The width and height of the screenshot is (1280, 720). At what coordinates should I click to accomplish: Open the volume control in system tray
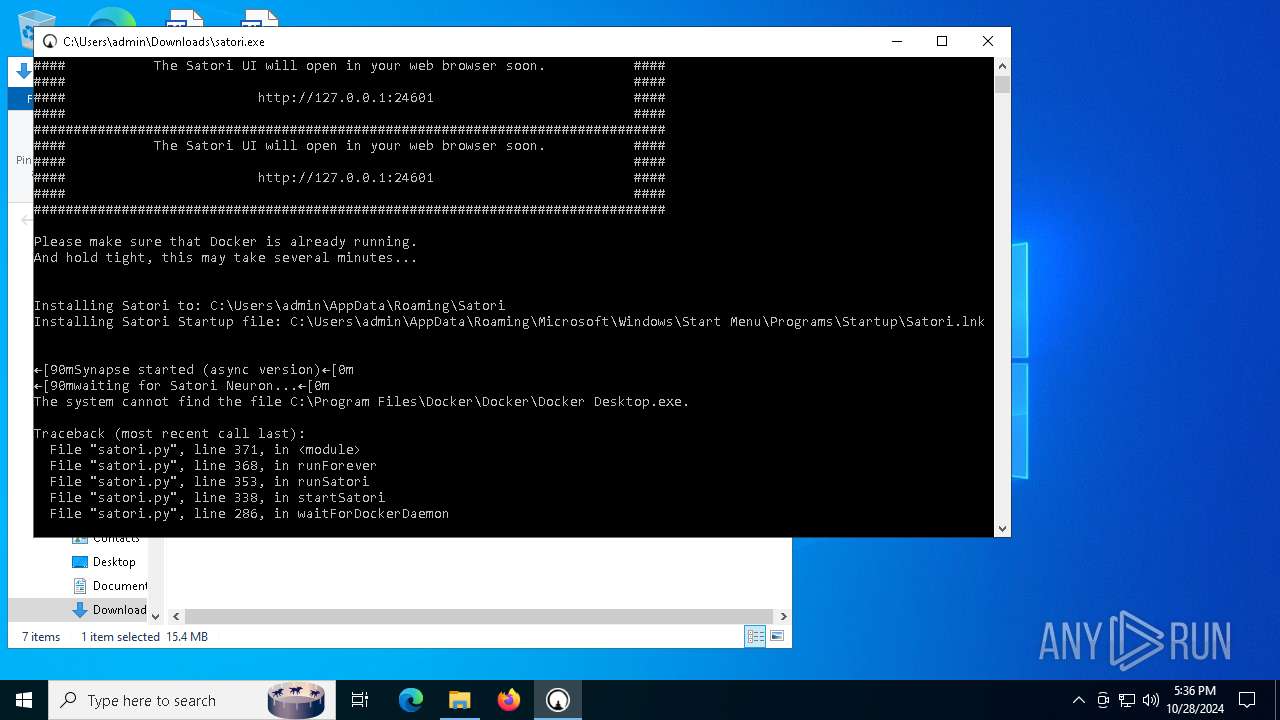point(1151,701)
